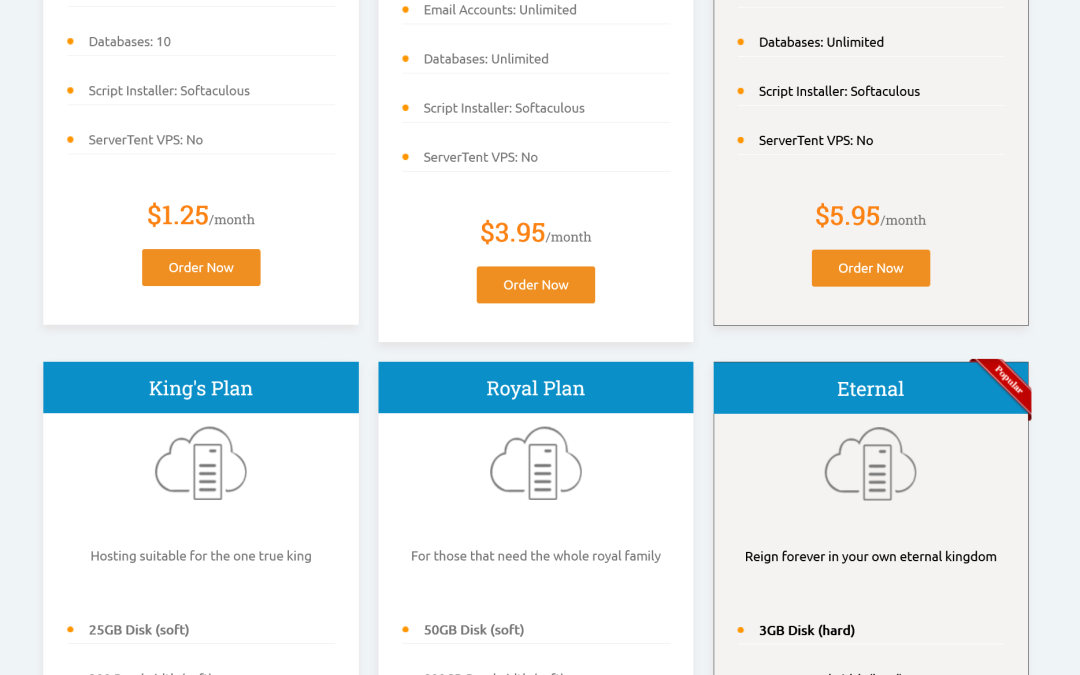Click the $3.95/month price text

[536, 233]
